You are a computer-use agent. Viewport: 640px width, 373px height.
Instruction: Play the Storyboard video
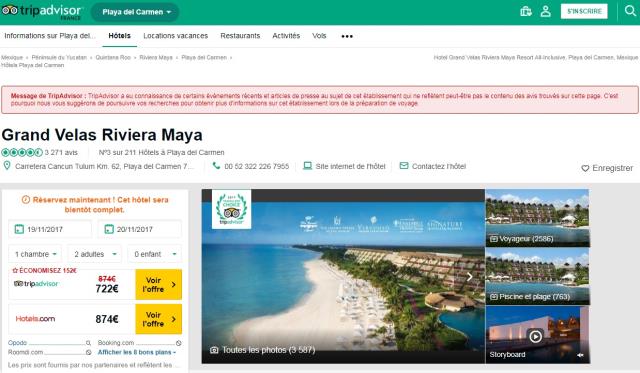point(536,337)
